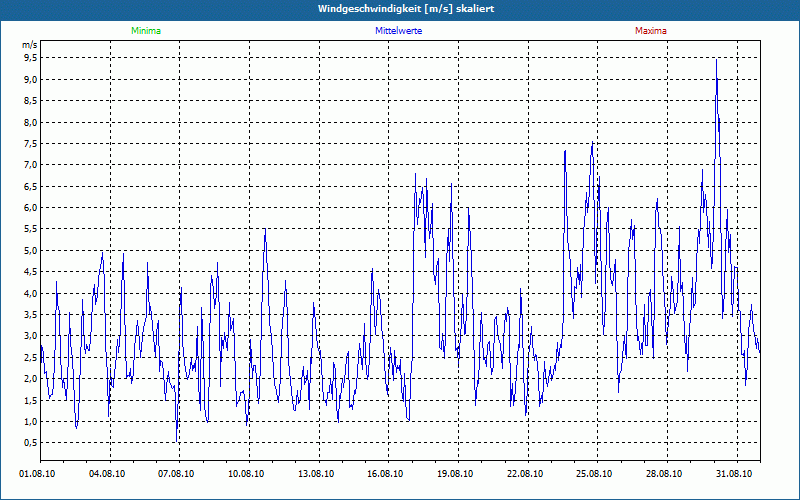This screenshot has width=800, height=500.
Task: Click the 5,0 y-axis value
Action: [x=31, y=250]
